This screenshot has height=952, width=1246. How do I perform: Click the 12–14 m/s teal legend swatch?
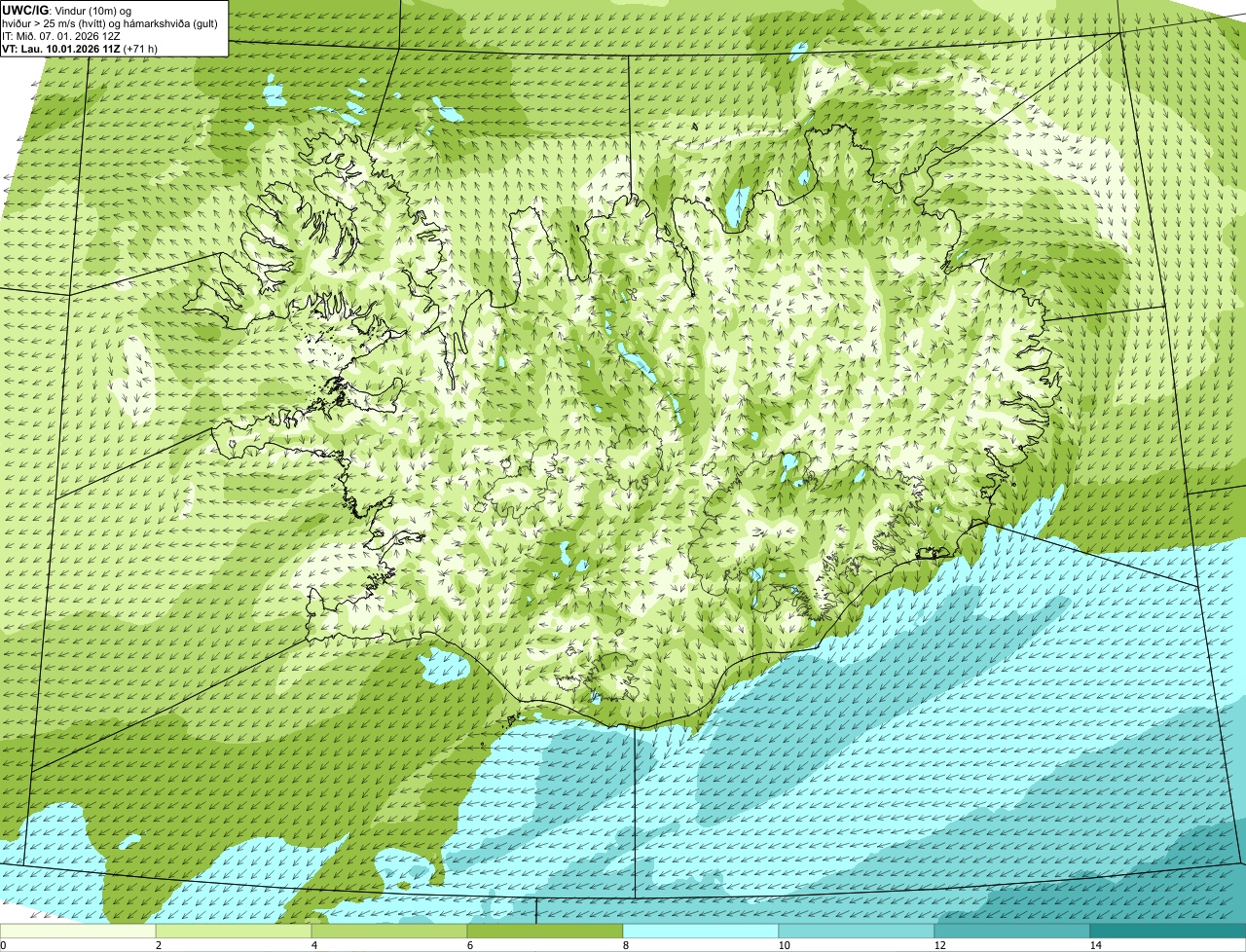[1012, 931]
